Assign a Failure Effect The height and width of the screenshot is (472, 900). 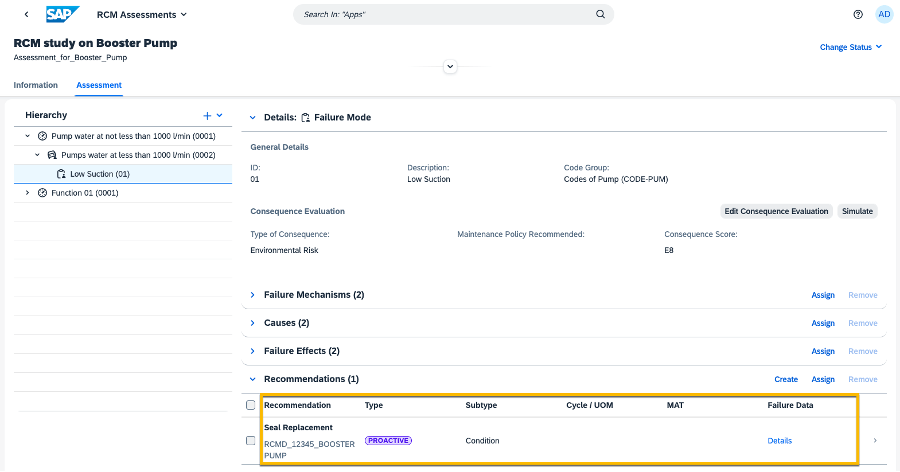coord(823,351)
